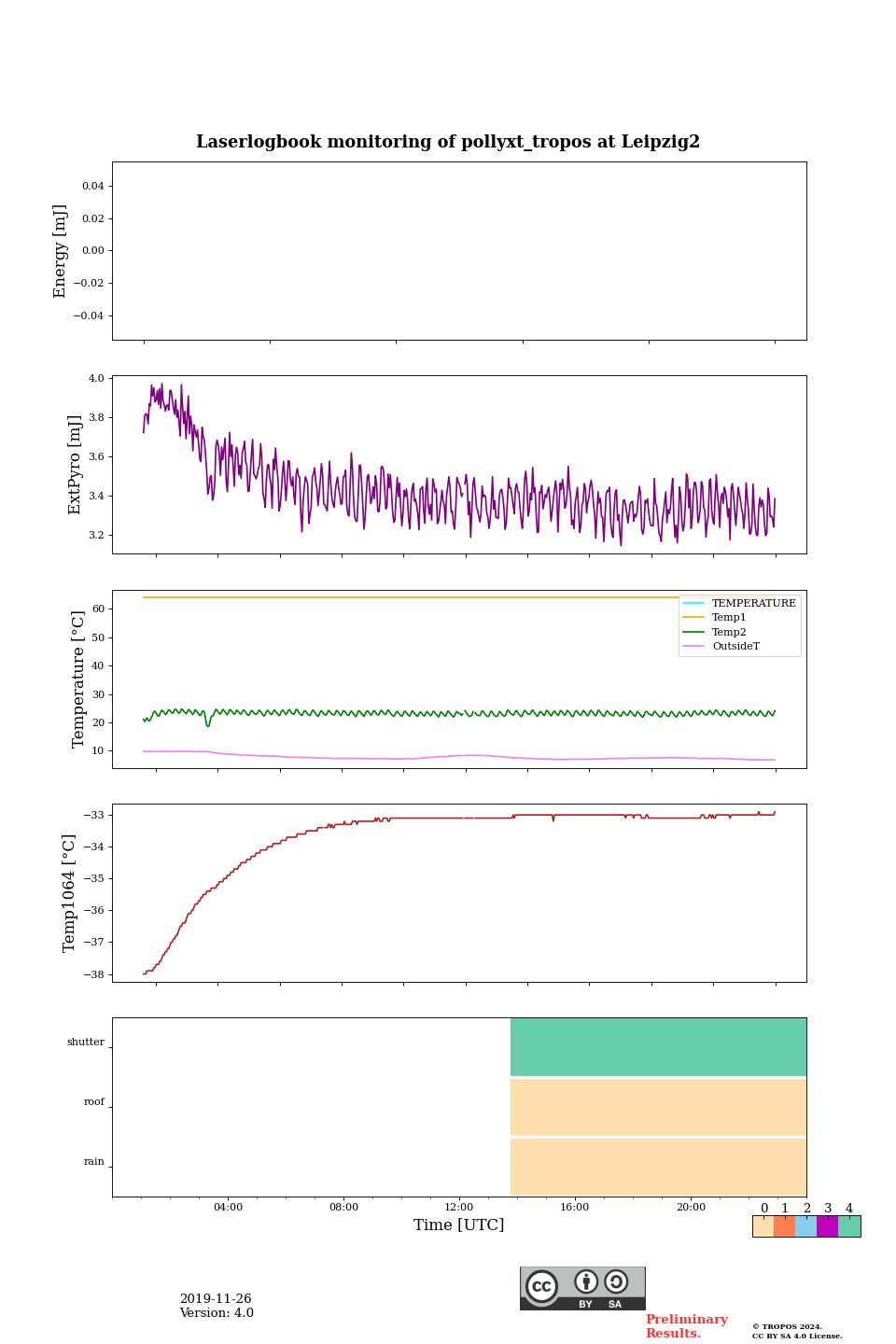Click the Creative Commons CC logo icon
Viewport: 896px width, 1344px height.
541,1286
